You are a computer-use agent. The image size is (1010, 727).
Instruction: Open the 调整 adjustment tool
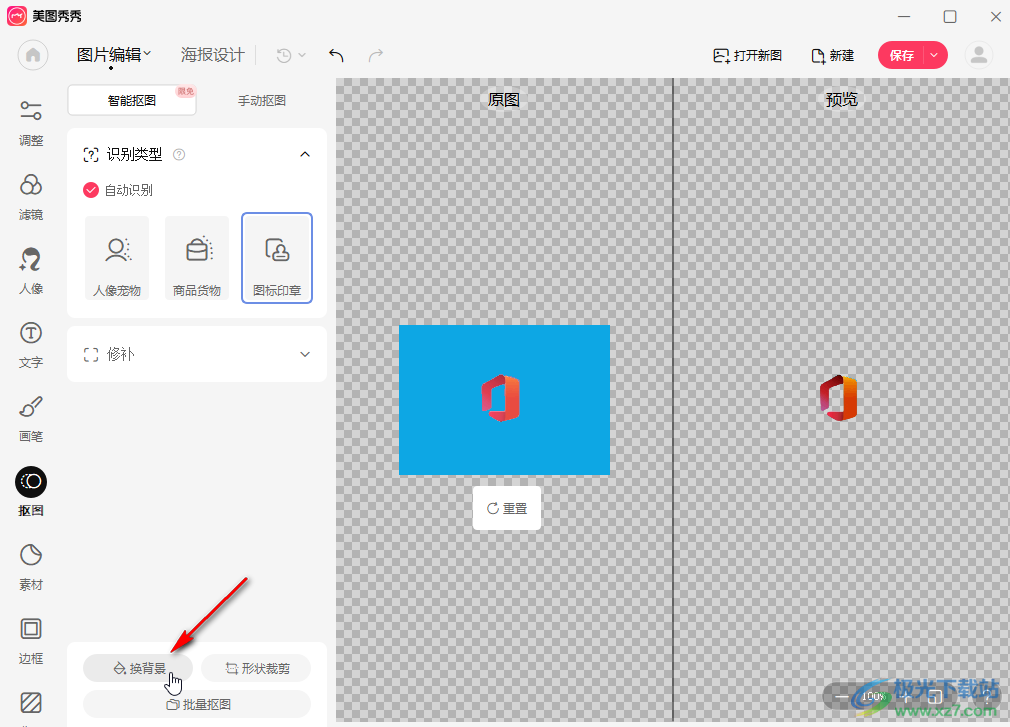coord(31,123)
